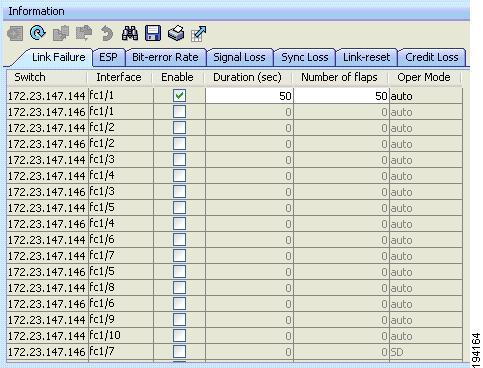
Task: Select the fc1/10 interface cell
Action: 121,336
